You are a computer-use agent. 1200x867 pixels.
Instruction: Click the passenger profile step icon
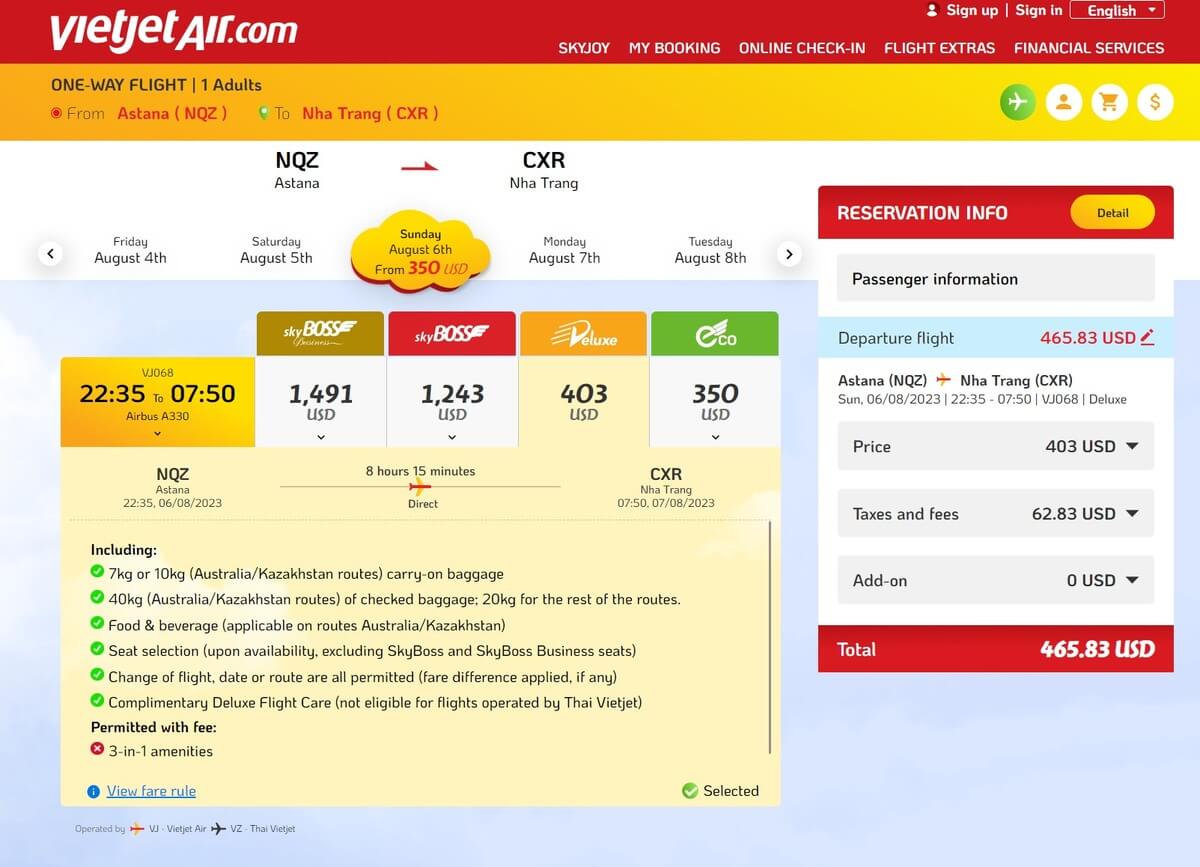tap(1064, 102)
